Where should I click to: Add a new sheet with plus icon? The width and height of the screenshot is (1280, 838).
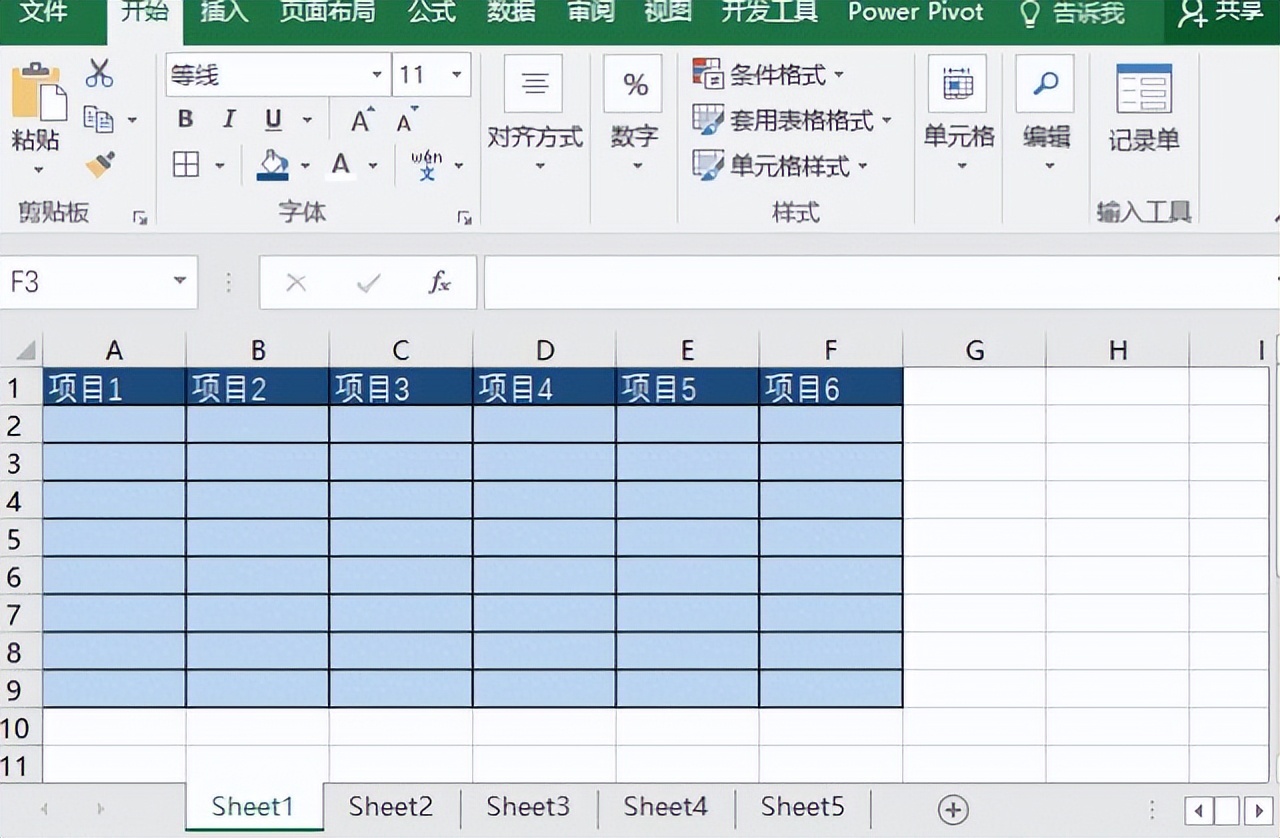pyautogui.click(x=953, y=809)
